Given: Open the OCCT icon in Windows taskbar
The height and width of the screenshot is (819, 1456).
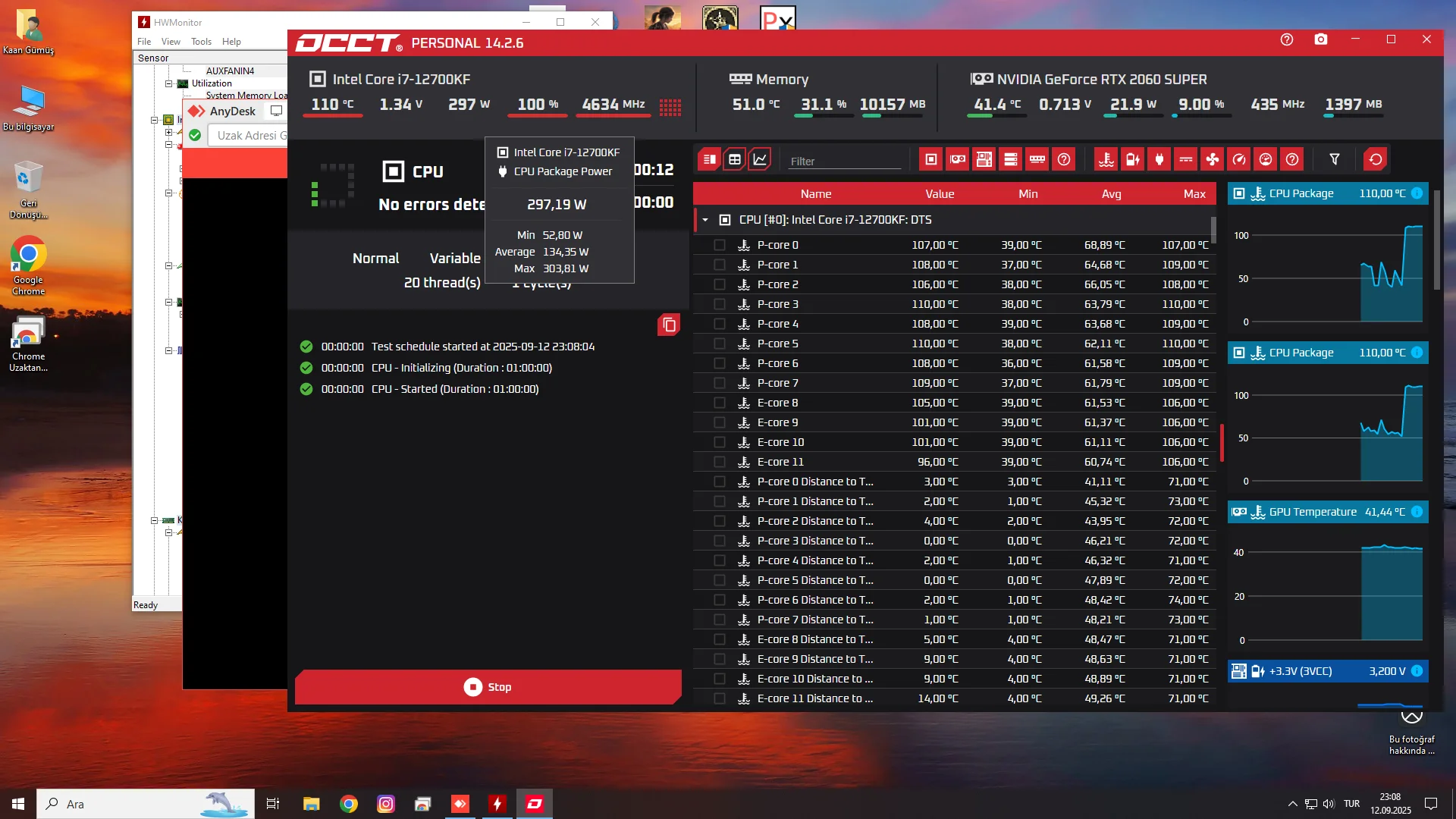Looking at the screenshot, I should pos(535,804).
